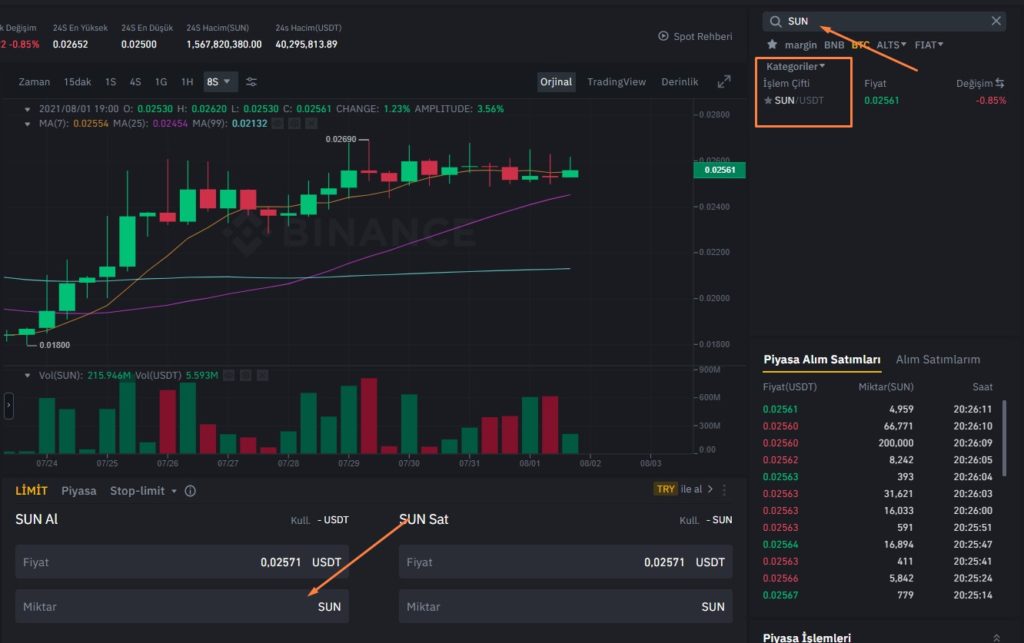Select the SUN/USDT trading pair
Image resolution: width=1024 pixels, height=643 pixels.
(799, 101)
